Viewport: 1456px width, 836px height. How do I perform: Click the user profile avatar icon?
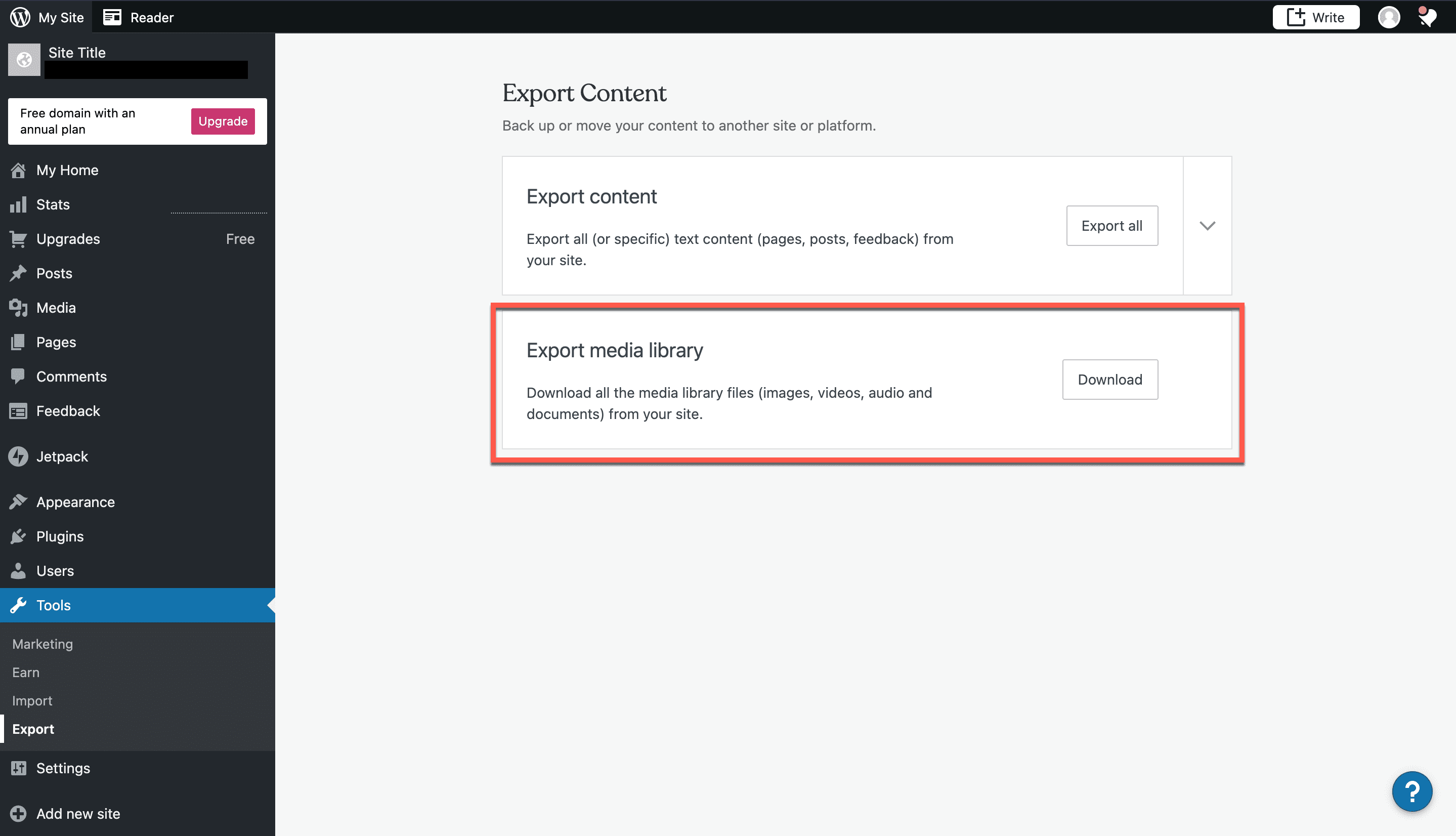tap(1391, 16)
